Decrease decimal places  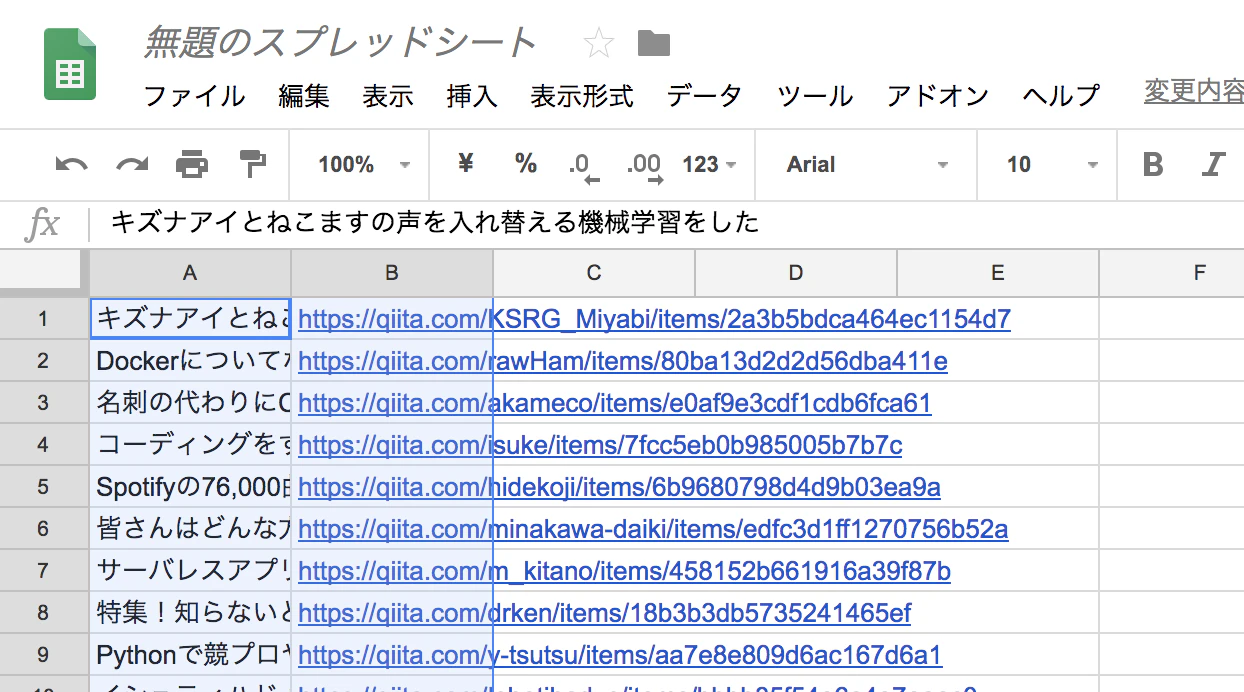584,167
